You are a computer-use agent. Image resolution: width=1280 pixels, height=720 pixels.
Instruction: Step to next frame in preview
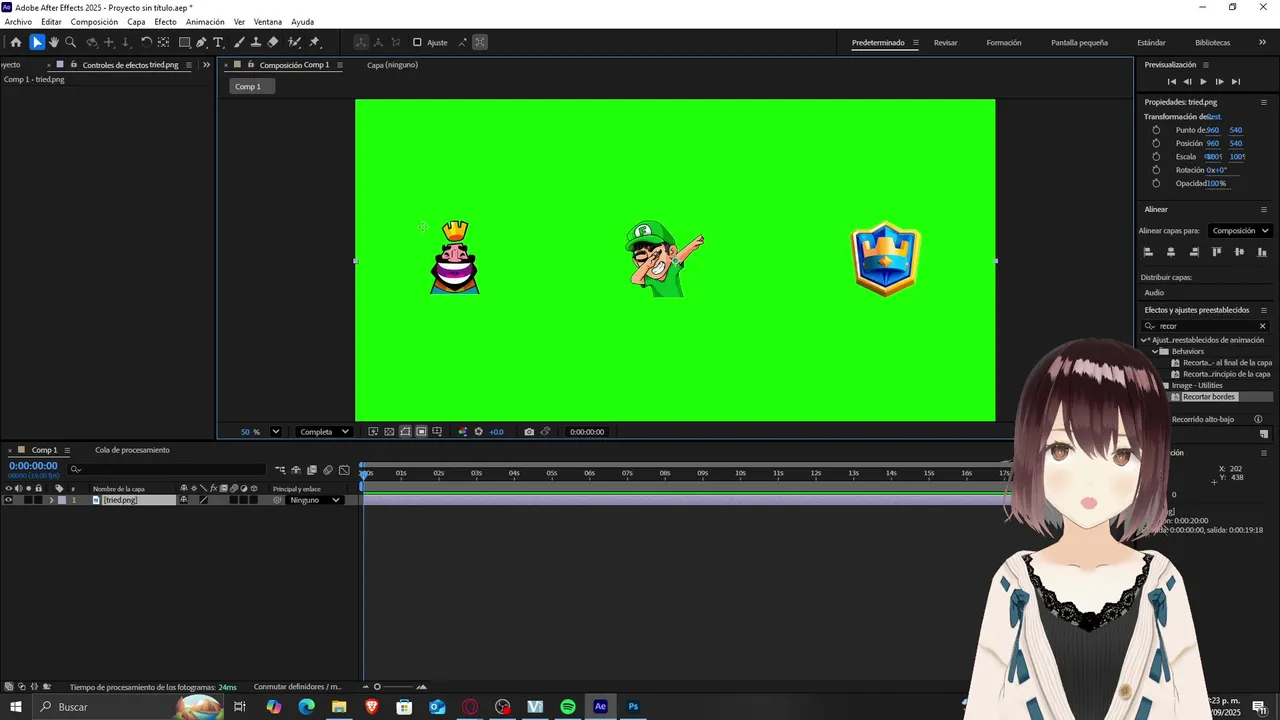pos(1219,82)
